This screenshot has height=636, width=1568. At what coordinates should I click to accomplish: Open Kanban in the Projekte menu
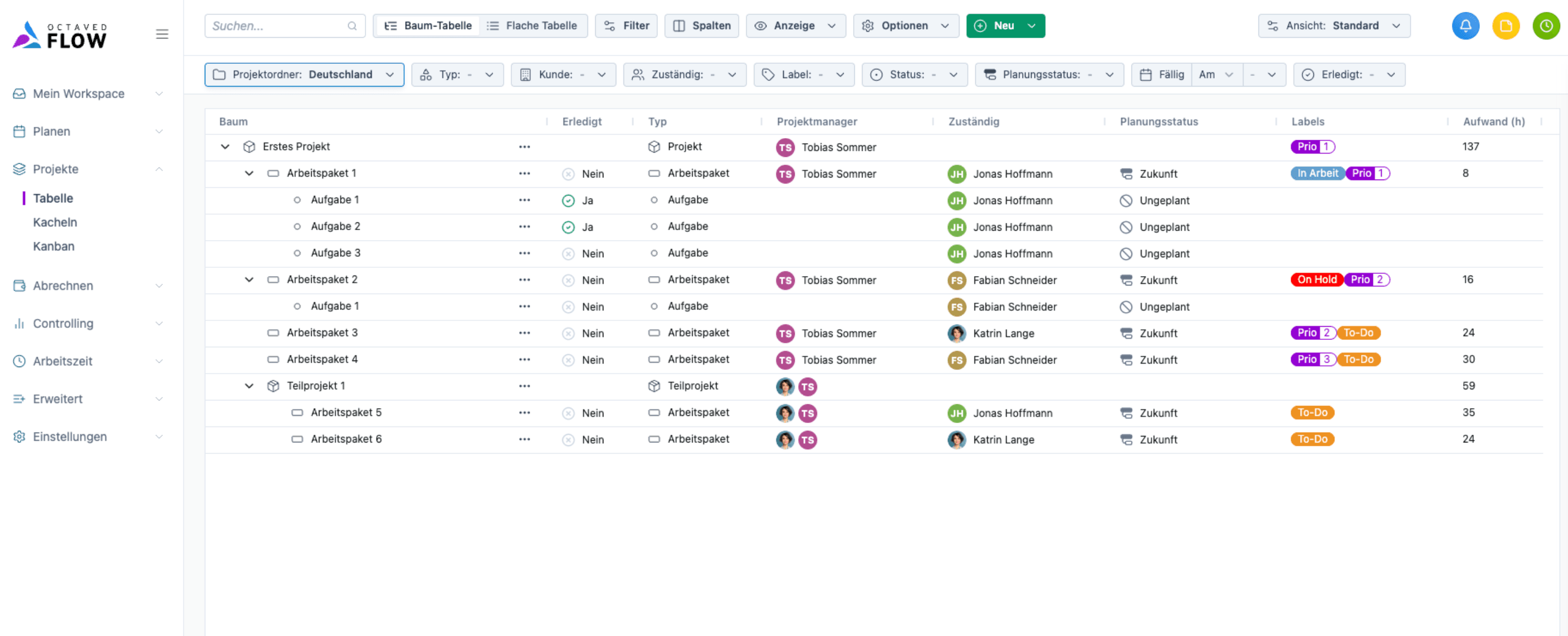(x=54, y=246)
